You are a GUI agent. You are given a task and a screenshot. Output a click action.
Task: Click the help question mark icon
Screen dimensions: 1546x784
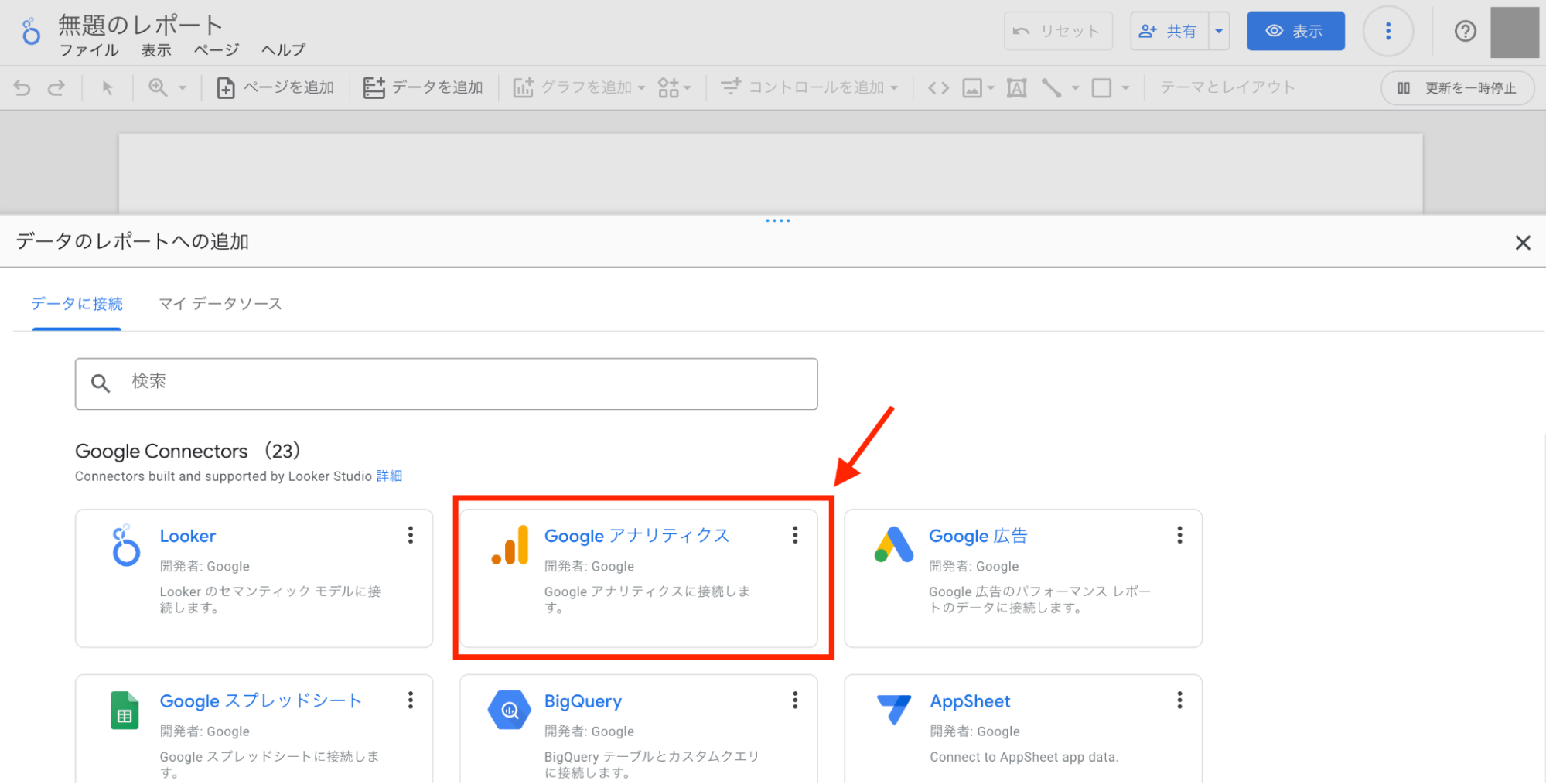1465,31
